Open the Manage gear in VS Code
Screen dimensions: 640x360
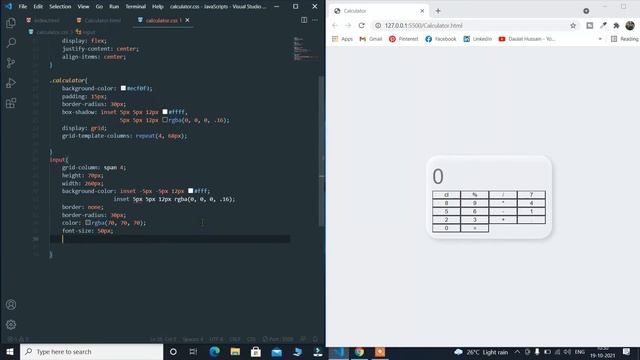[11, 324]
